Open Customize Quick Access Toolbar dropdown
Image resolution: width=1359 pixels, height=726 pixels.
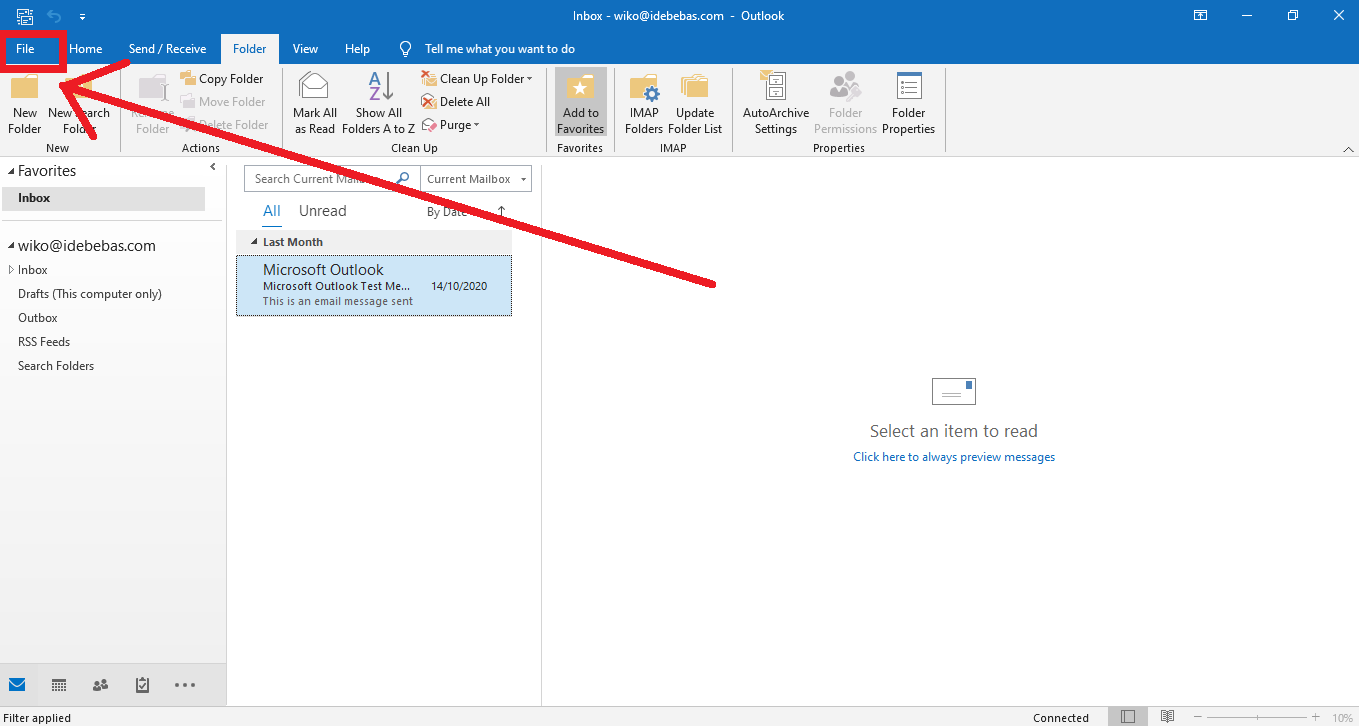(82, 16)
